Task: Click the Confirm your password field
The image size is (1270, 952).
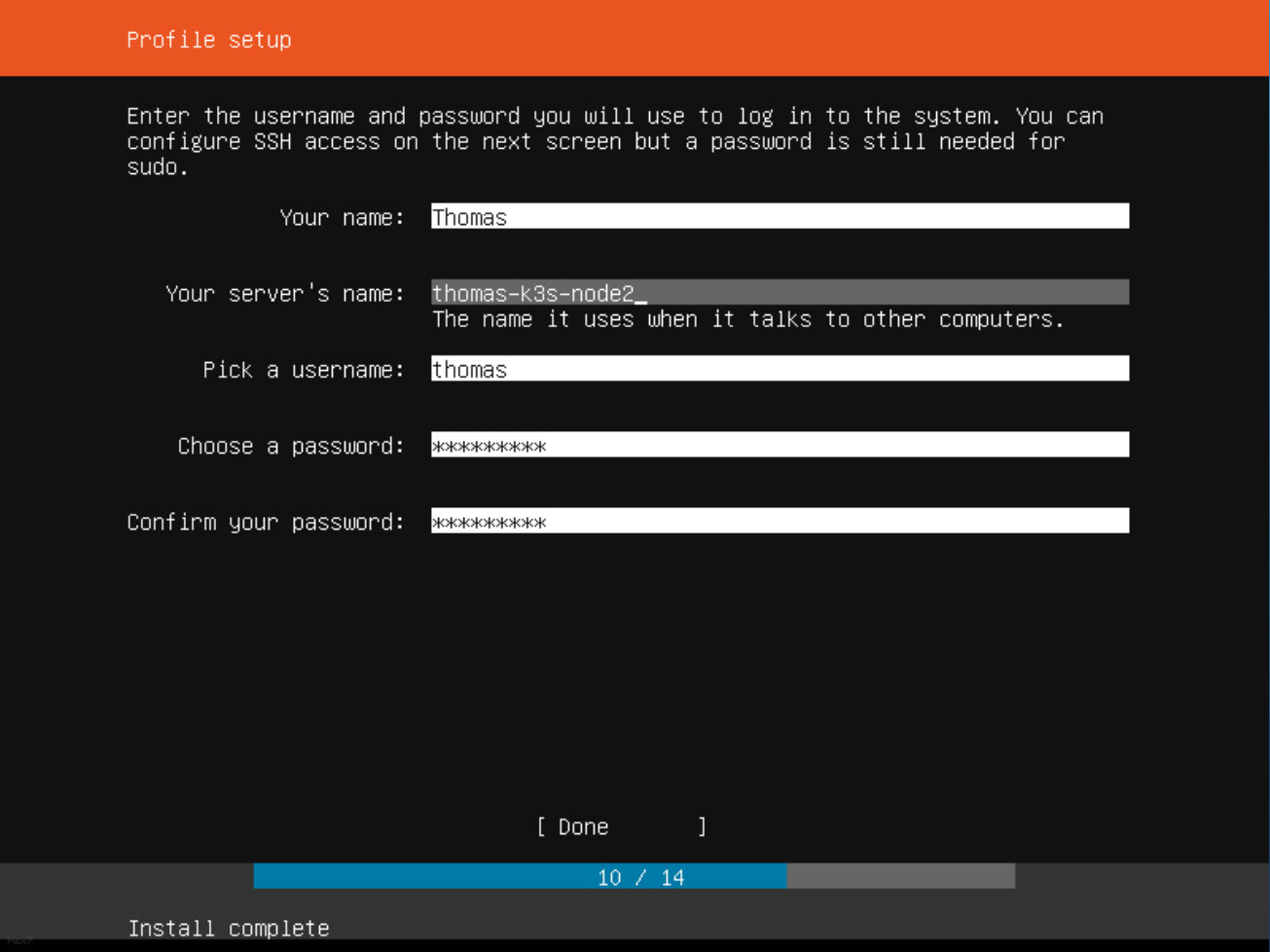Action: click(x=779, y=522)
